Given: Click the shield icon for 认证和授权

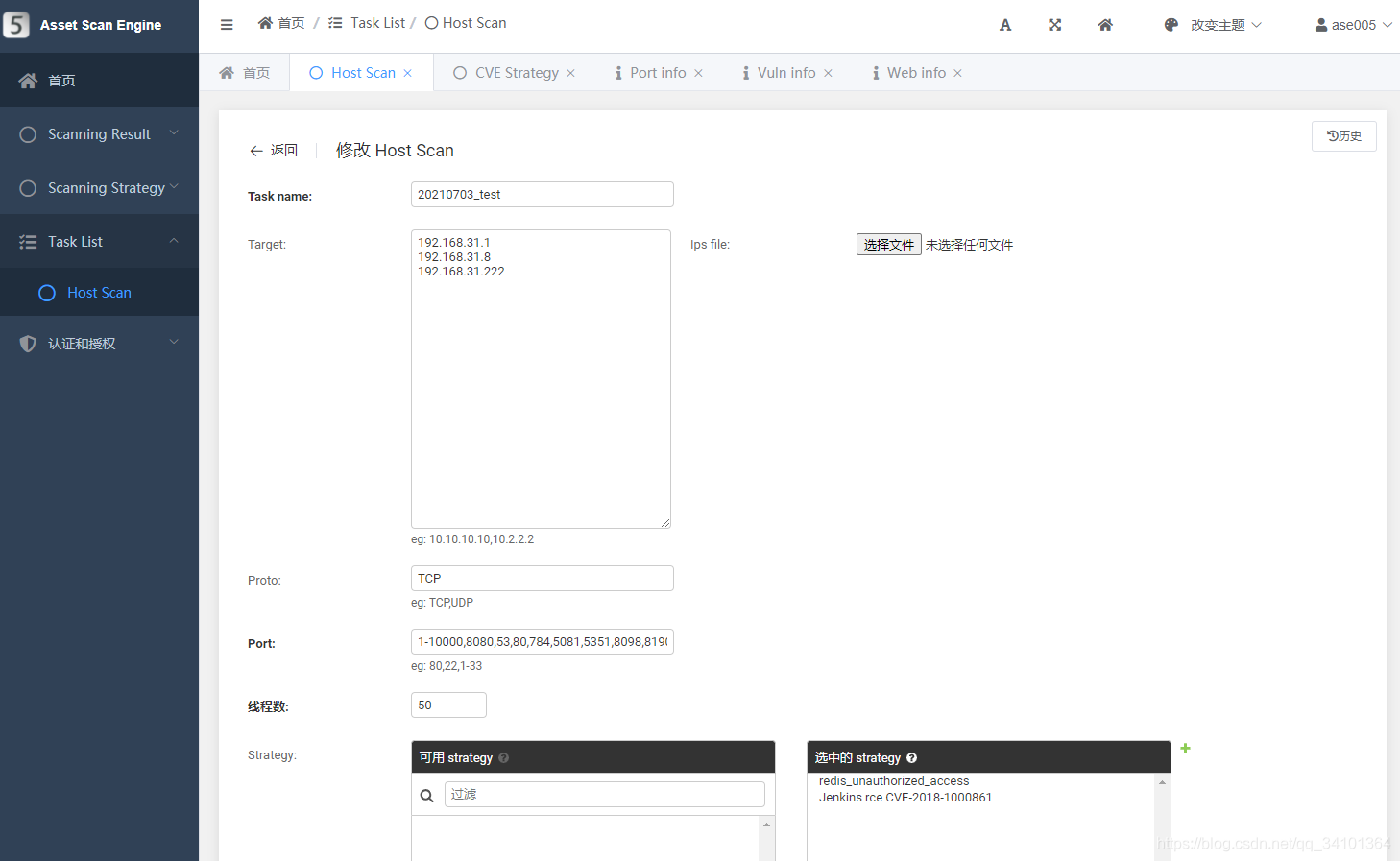Looking at the screenshot, I should click(x=28, y=344).
